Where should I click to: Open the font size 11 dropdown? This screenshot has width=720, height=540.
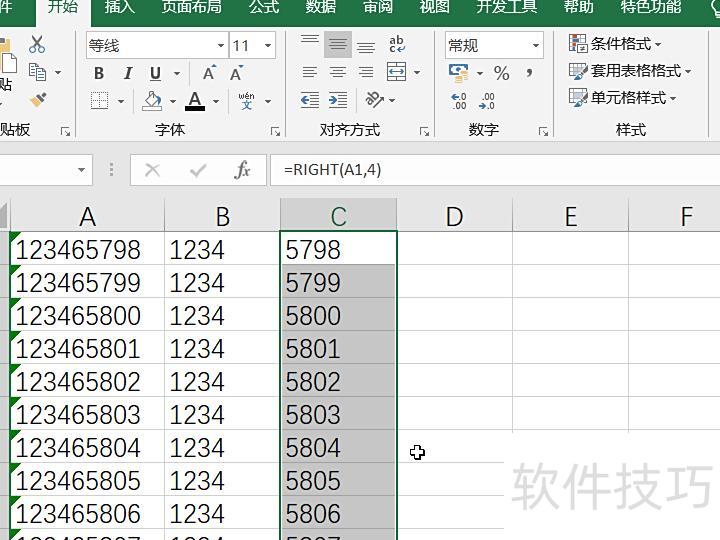(x=268, y=45)
